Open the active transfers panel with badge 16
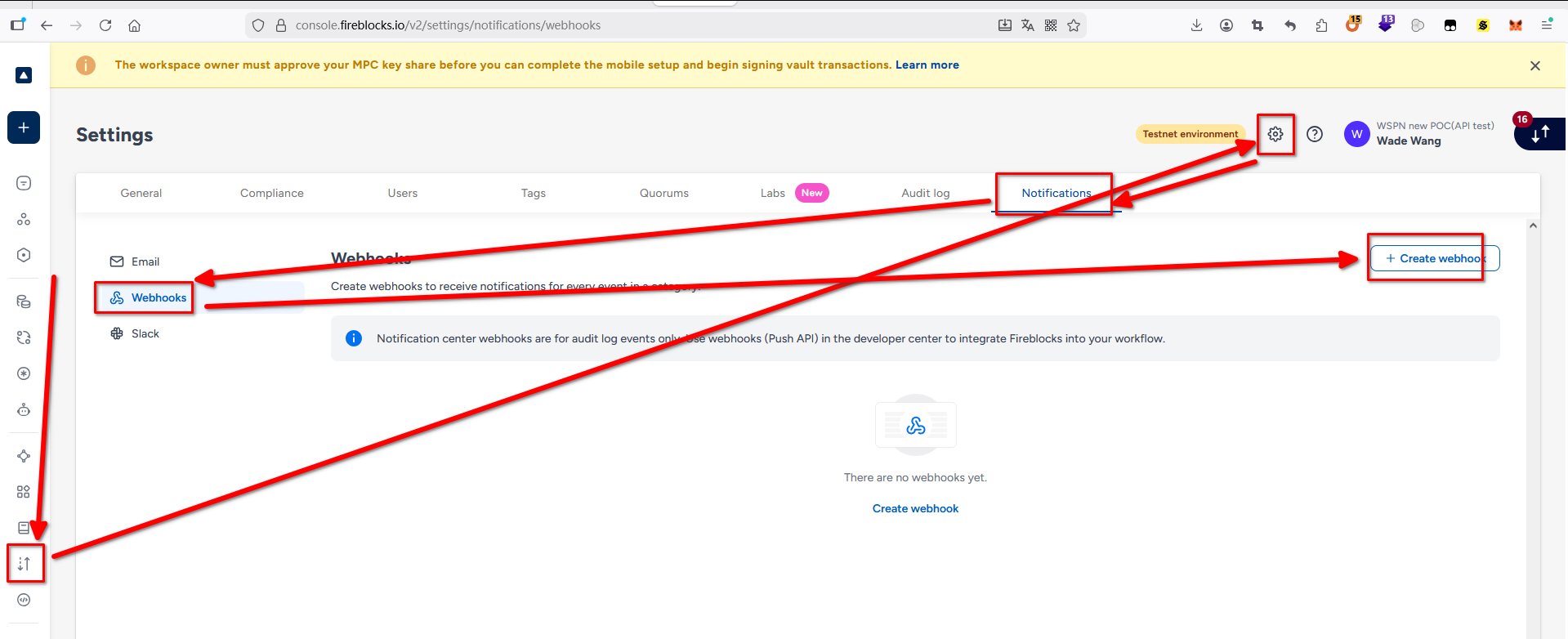The height and width of the screenshot is (639, 1568). (1539, 134)
